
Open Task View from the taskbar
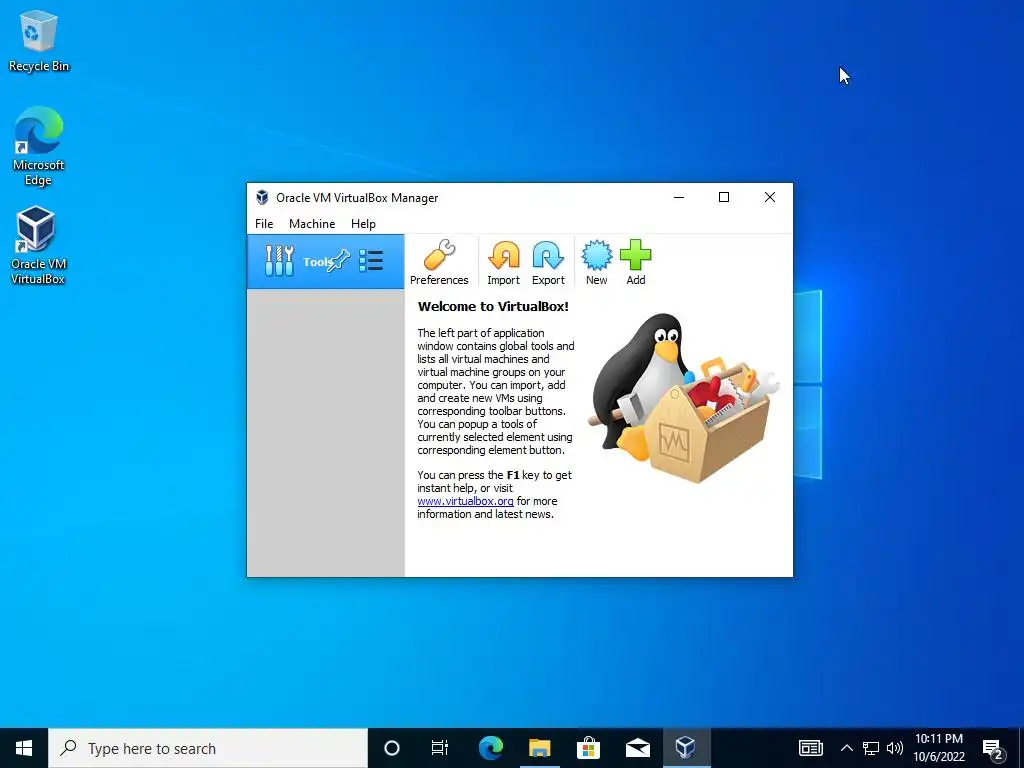(440, 748)
